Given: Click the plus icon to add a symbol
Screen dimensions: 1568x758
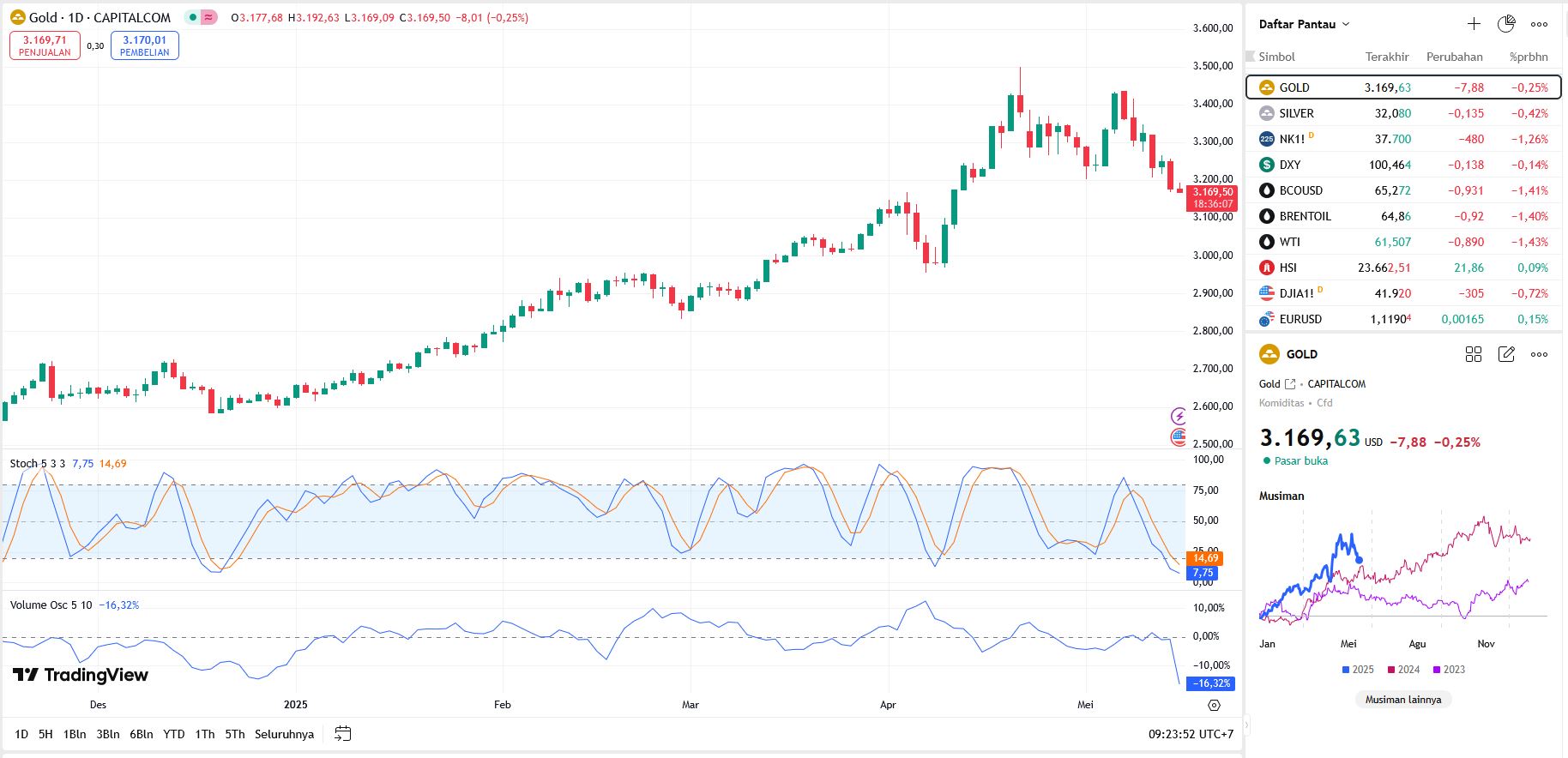Looking at the screenshot, I should pyautogui.click(x=1474, y=24).
